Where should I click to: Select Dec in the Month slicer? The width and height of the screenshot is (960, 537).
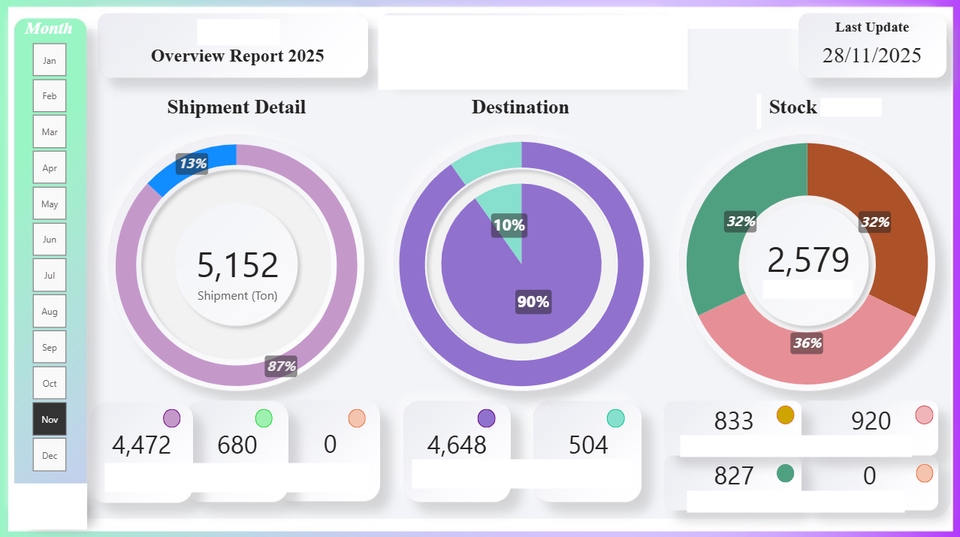point(49,455)
